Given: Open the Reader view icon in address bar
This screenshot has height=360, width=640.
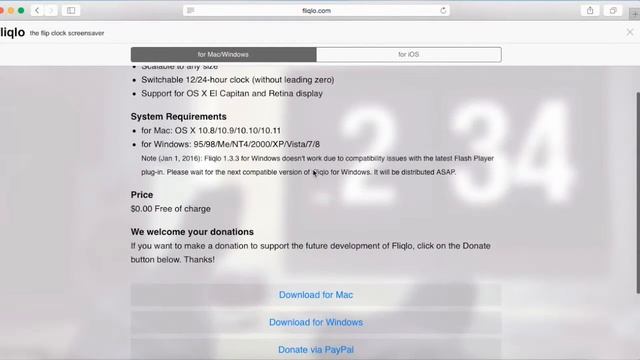Looking at the screenshot, I should [x=190, y=11].
